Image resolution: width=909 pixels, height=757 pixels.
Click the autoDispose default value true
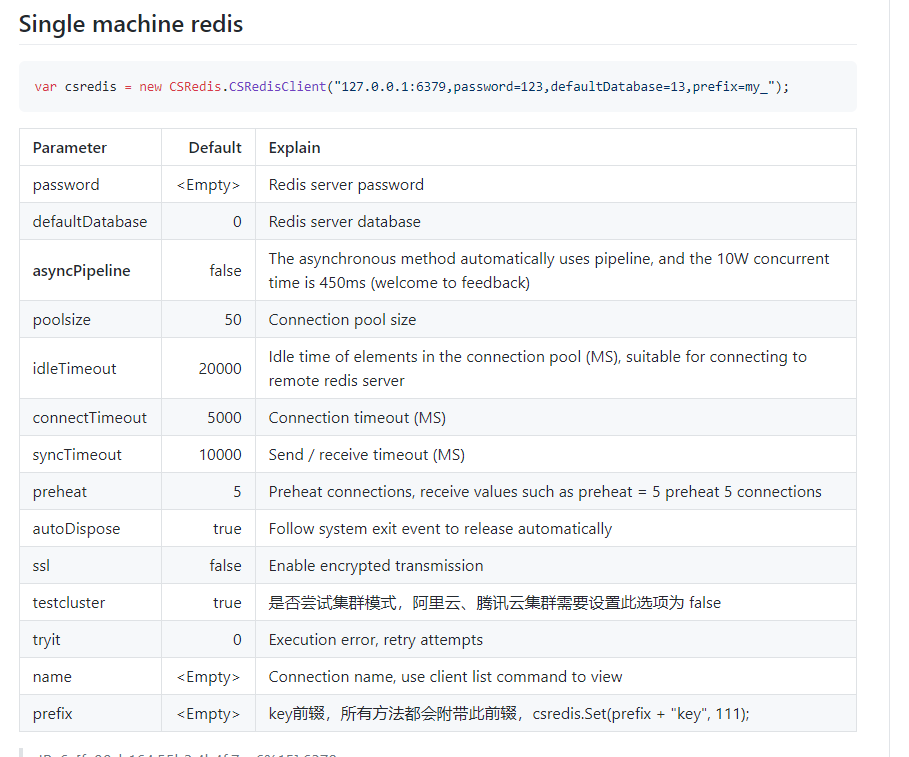point(228,528)
